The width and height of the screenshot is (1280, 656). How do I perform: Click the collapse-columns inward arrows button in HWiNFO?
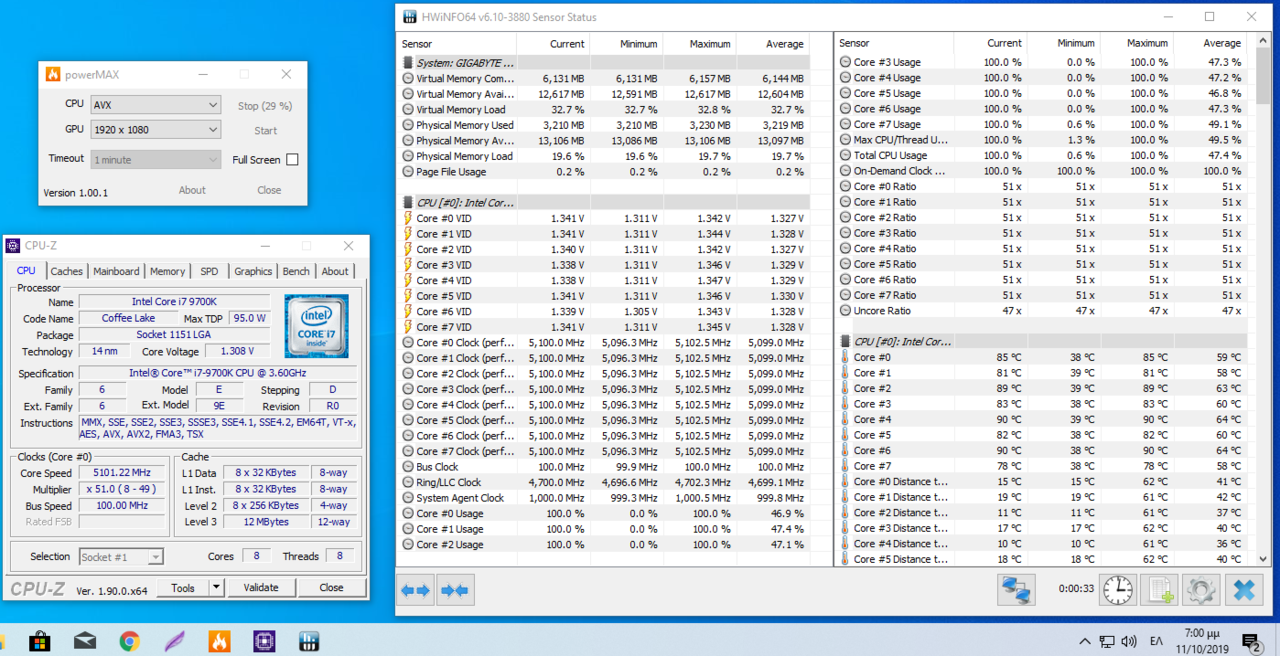454,590
